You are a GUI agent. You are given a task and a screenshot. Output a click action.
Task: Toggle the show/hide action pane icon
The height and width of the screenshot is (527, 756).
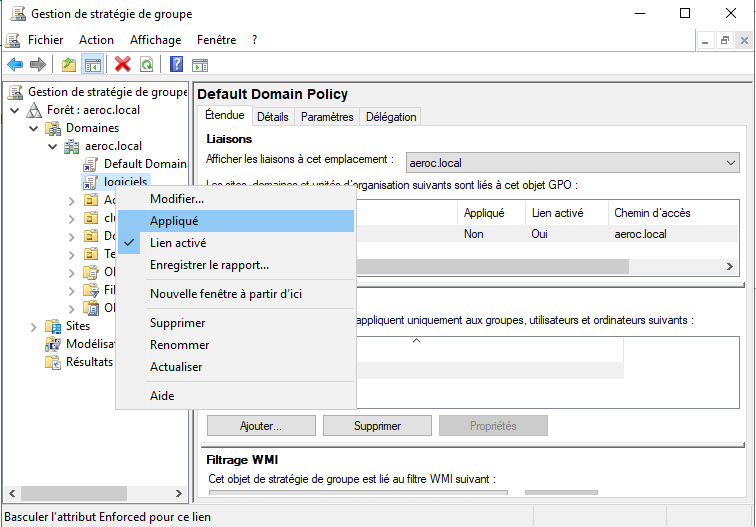200,65
